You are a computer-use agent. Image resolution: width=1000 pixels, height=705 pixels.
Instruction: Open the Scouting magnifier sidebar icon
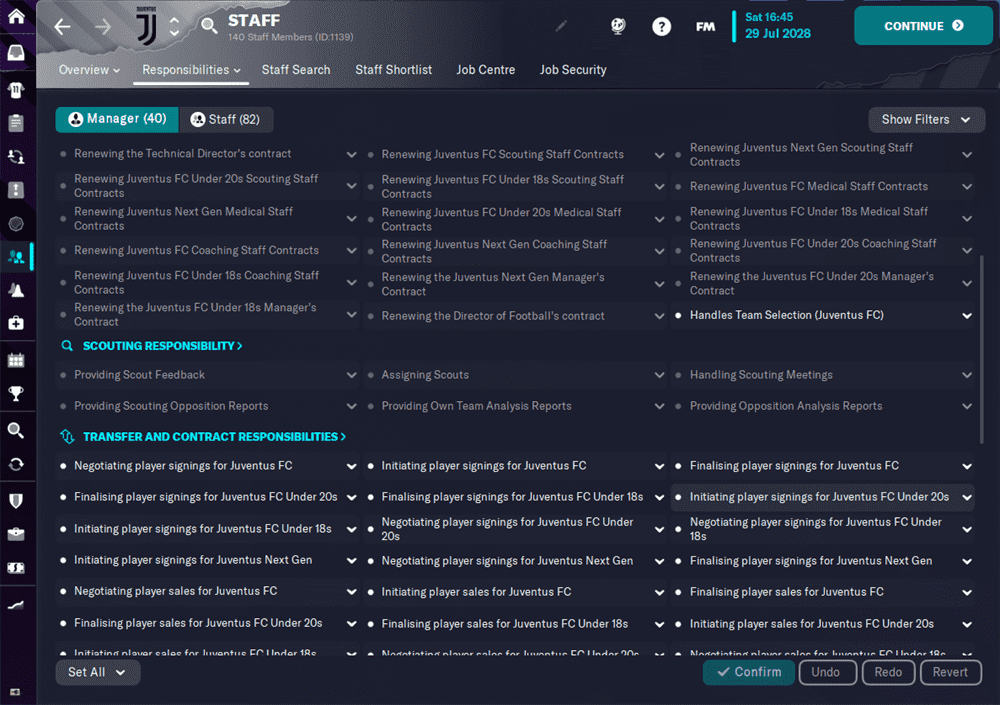(x=16, y=431)
